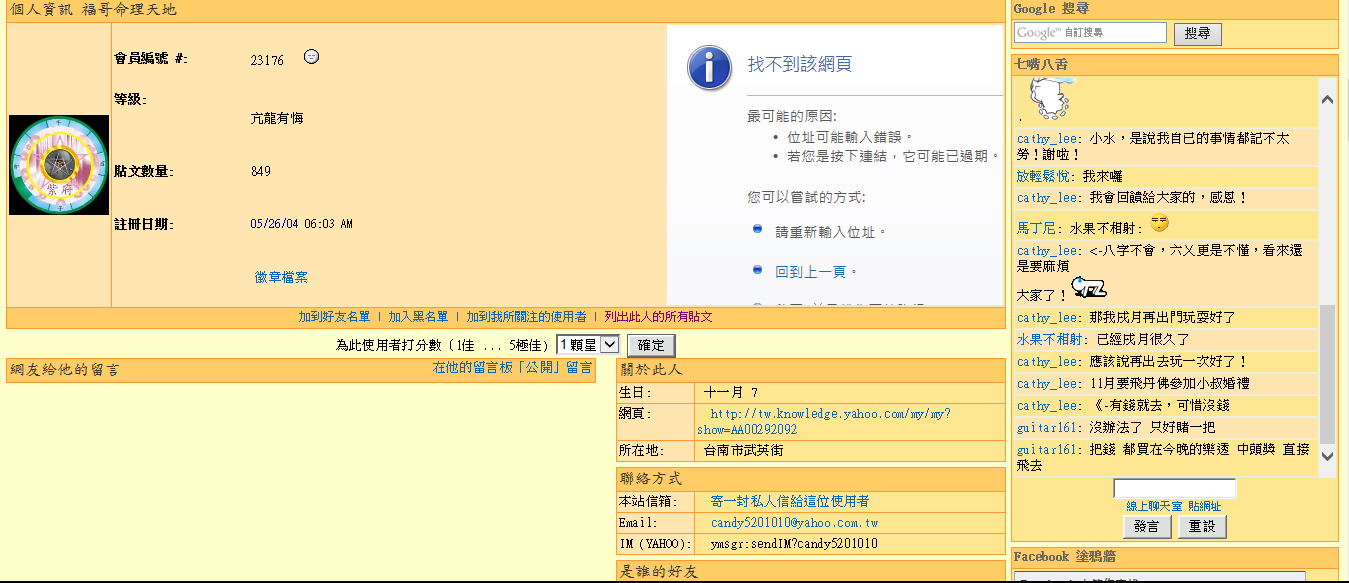Click 發言 to post a chat message
The height and width of the screenshot is (583, 1349).
click(x=1146, y=526)
